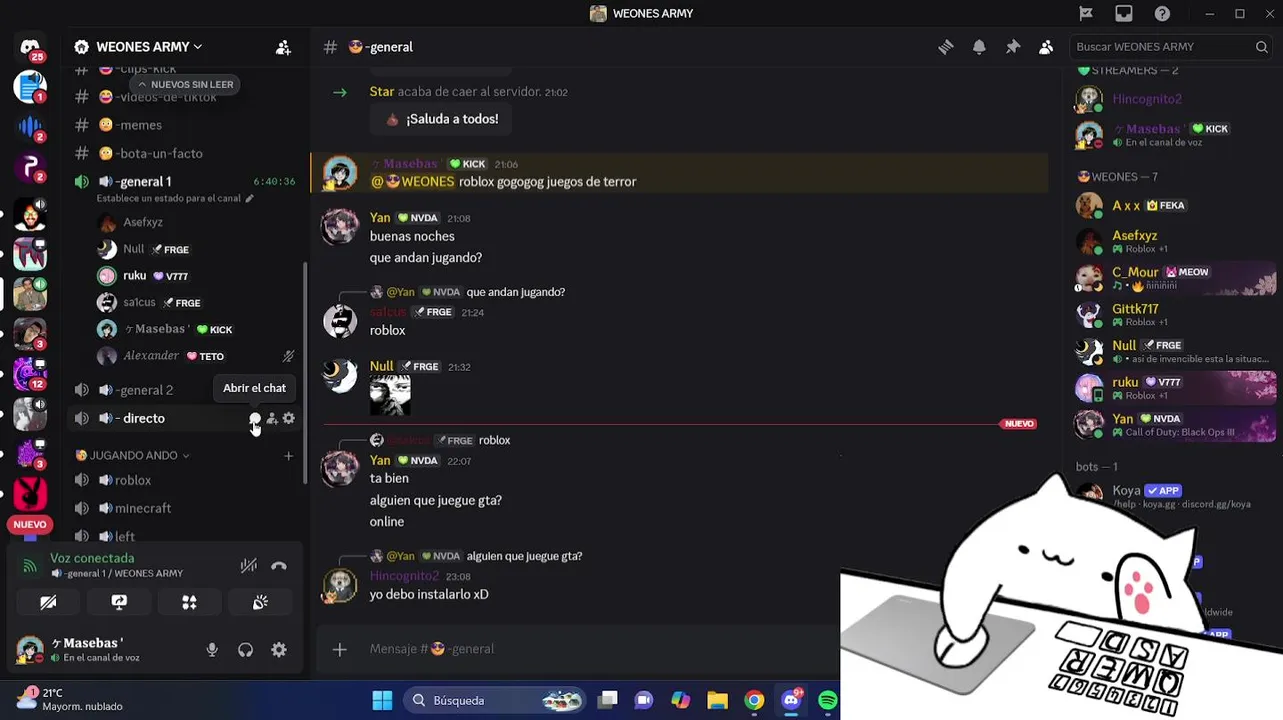1283x720 pixels.
Task: Disconnect from voice with the hang-up icon
Action: (x=279, y=566)
